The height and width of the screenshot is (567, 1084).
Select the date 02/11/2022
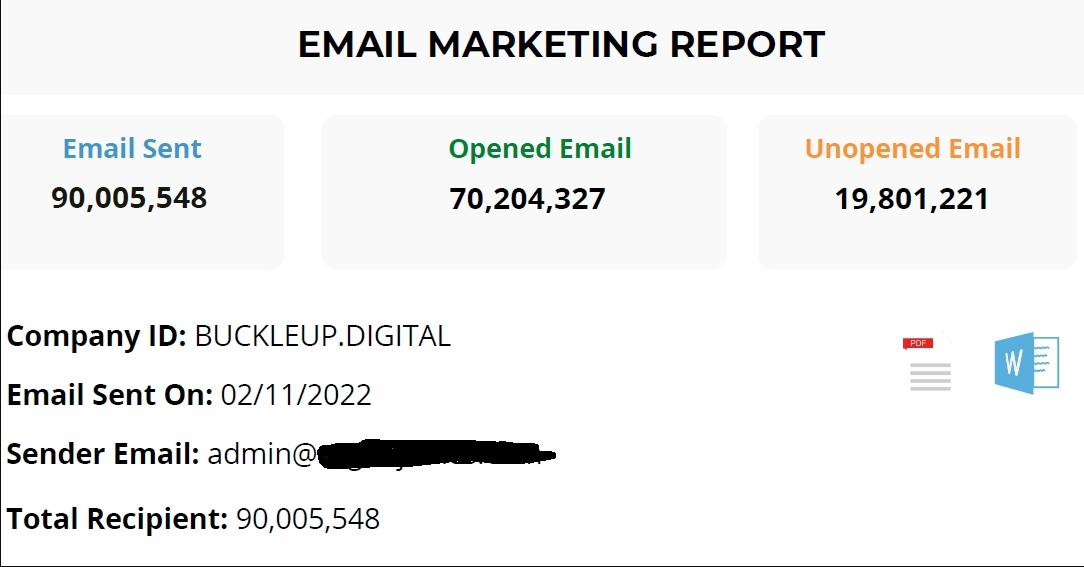(296, 395)
